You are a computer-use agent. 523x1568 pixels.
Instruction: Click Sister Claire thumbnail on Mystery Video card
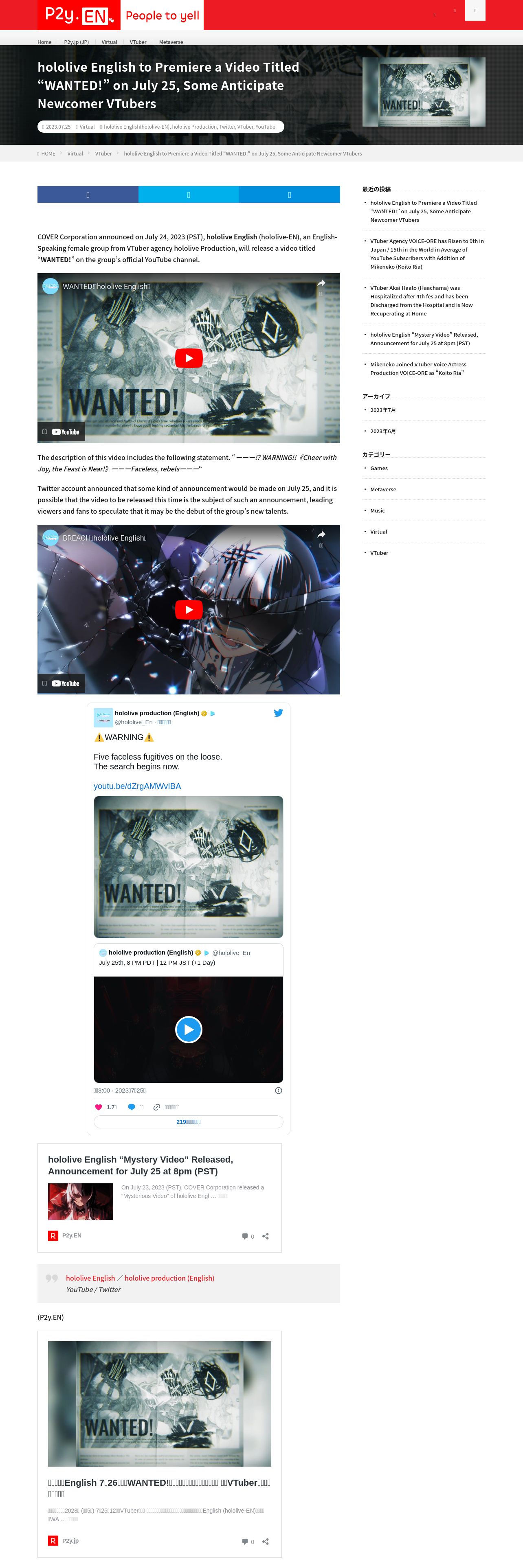pyautogui.click(x=80, y=1202)
